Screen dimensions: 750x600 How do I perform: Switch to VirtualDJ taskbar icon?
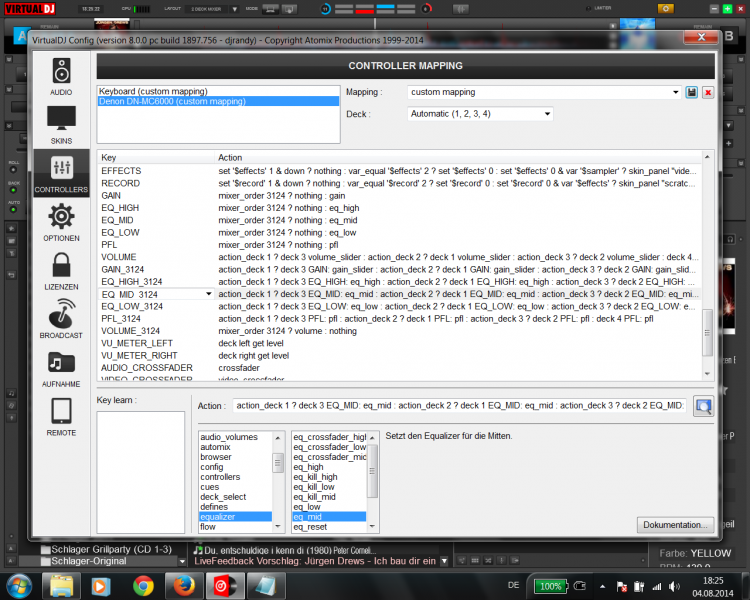point(225,586)
